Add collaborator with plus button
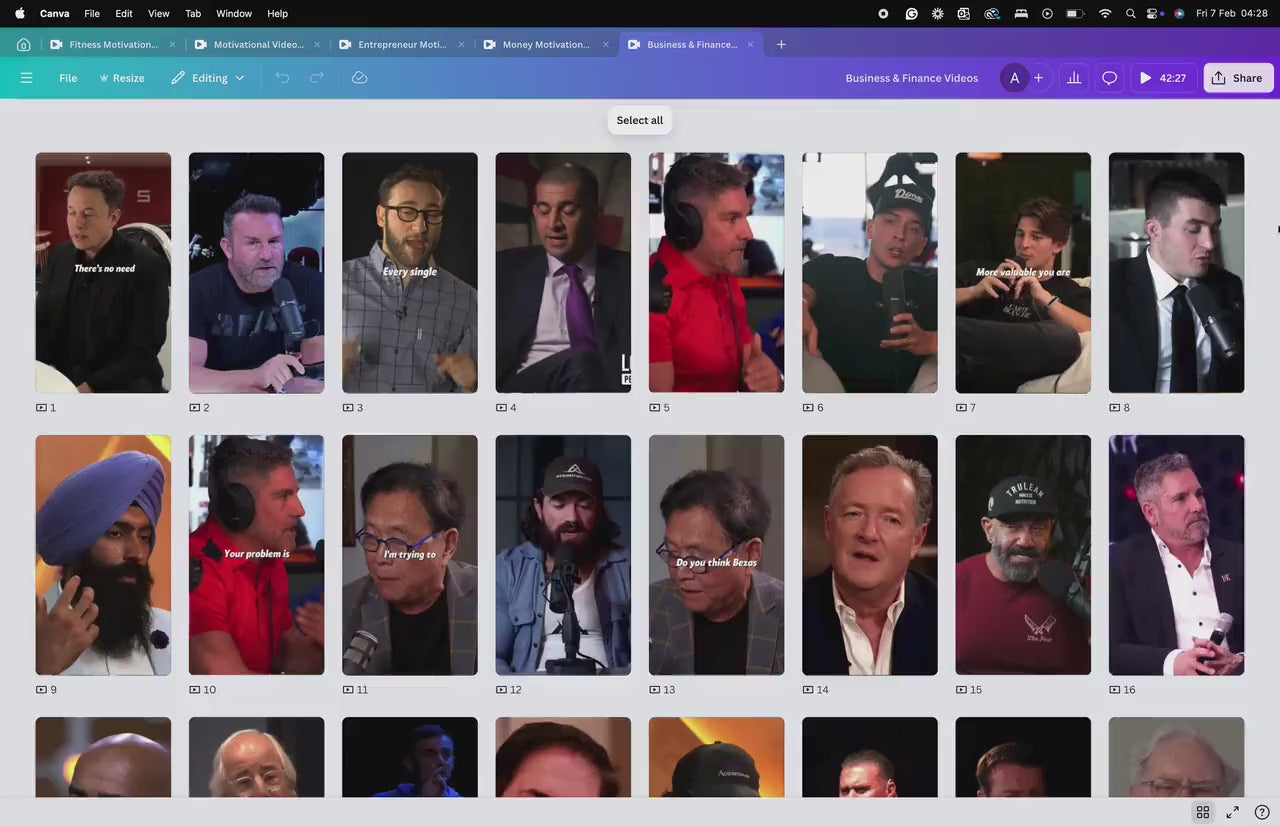The width and height of the screenshot is (1280, 826). (x=1038, y=78)
